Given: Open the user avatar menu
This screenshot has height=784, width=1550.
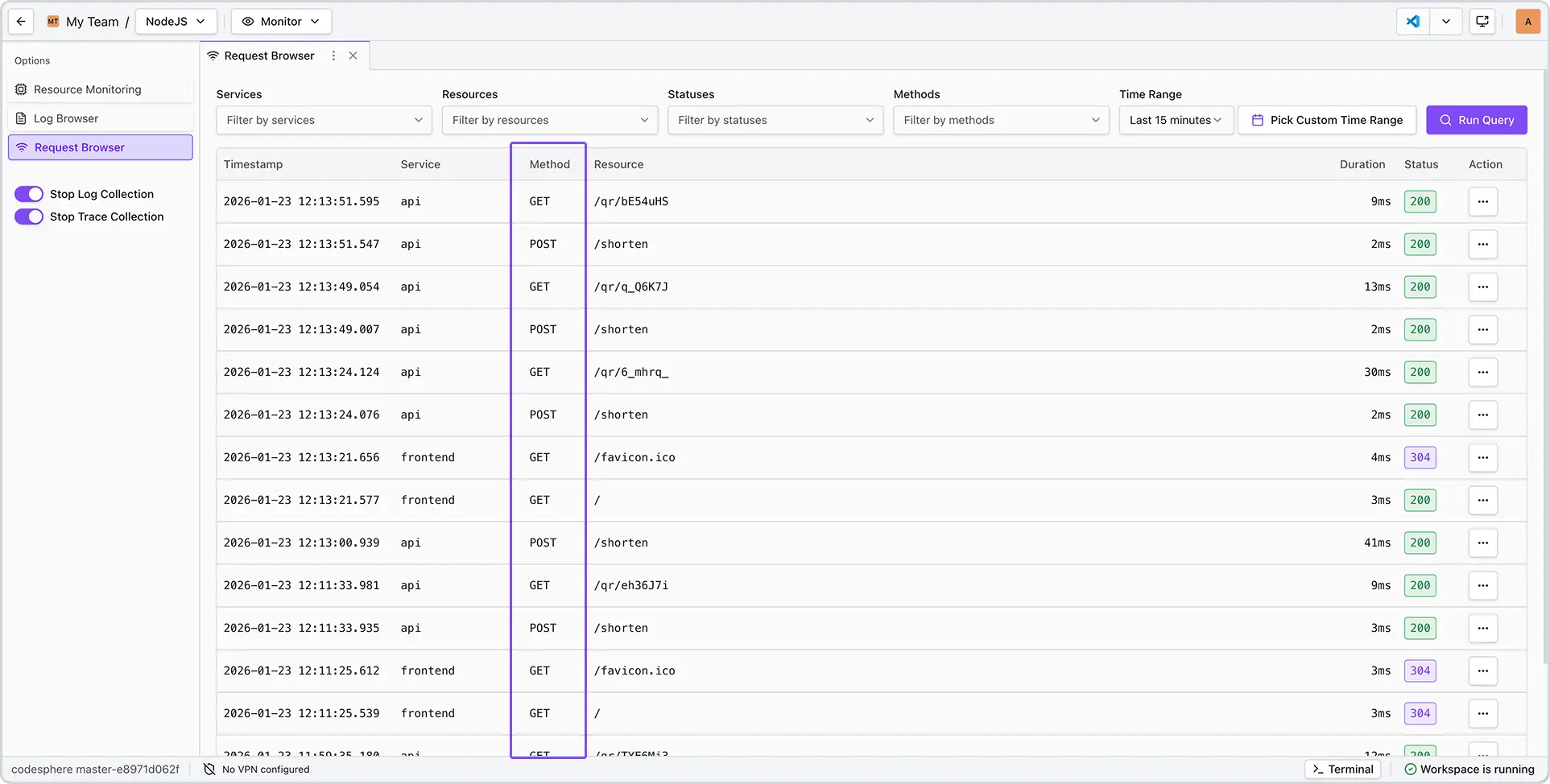Looking at the screenshot, I should click(x=1527, y=22).
